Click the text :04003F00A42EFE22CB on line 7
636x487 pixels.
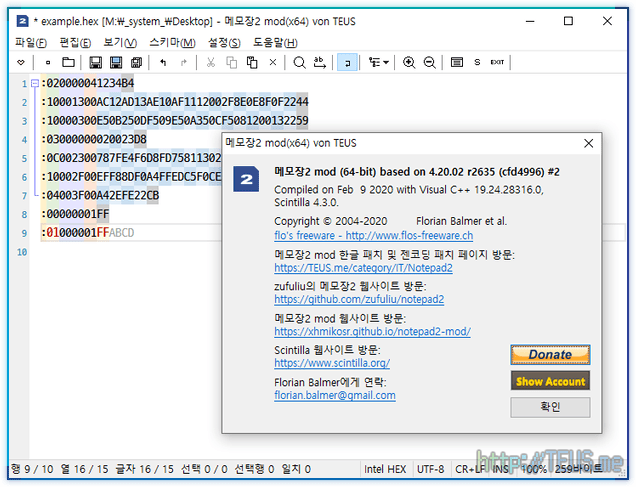[100, 195]
